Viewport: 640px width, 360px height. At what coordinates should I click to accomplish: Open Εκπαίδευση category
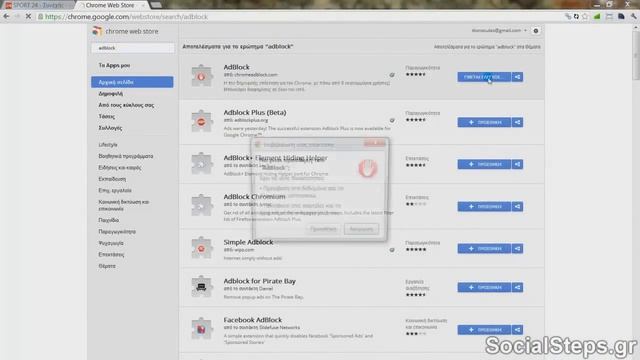112,179
